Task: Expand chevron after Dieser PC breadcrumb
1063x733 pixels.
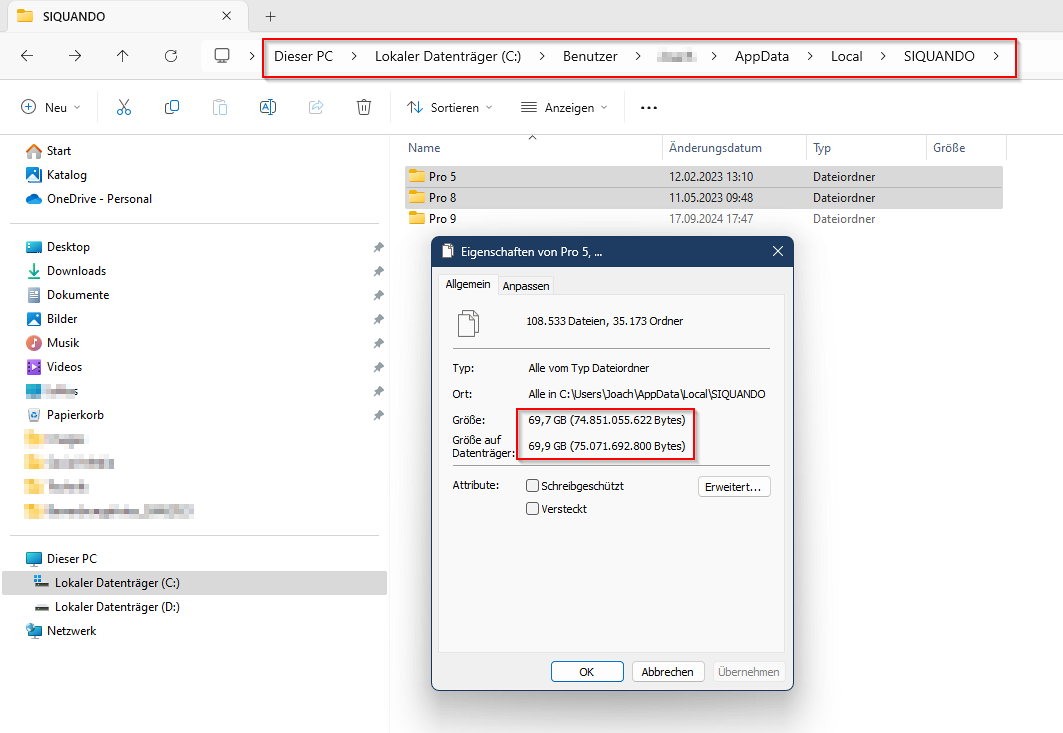Action: pyautogui.click(x=354, y=56)
